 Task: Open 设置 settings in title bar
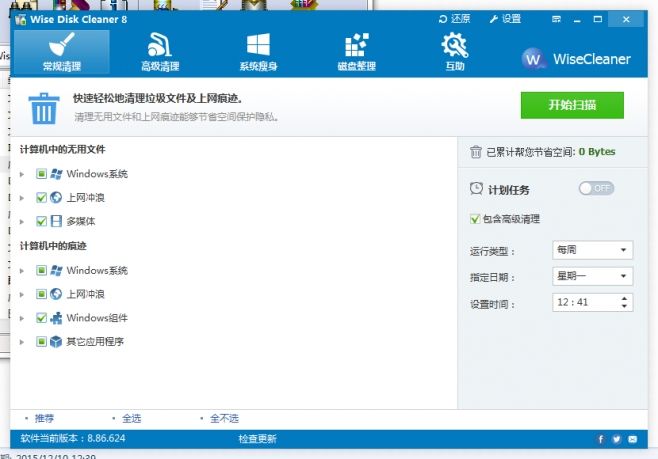(505, 19)
